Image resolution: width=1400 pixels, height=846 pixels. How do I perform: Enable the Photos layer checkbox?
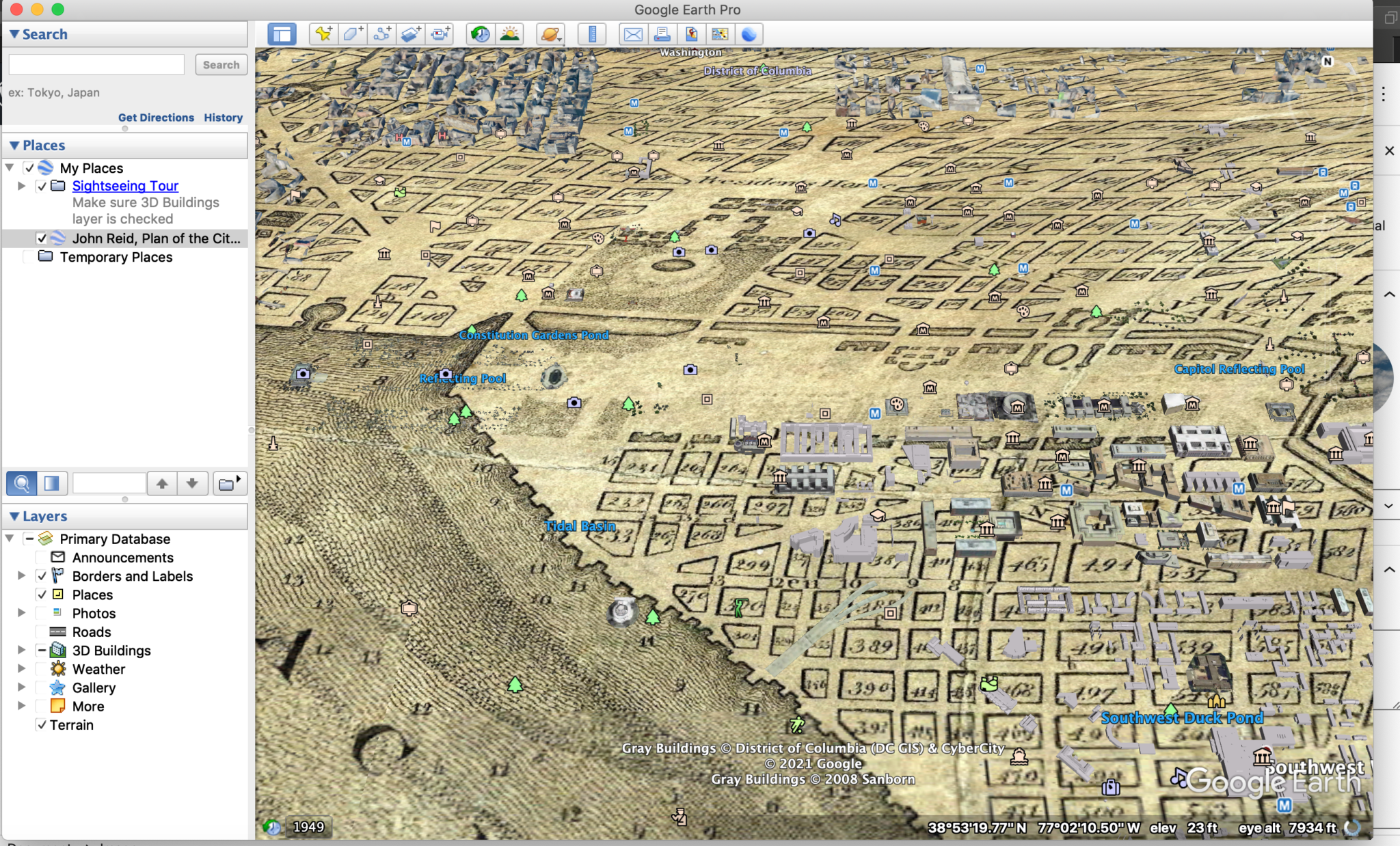click(42, 613)
